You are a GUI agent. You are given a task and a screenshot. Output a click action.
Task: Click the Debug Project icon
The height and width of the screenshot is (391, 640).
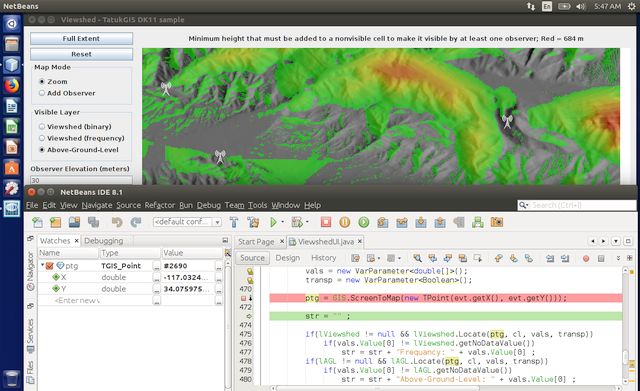[x=297, y=222]
